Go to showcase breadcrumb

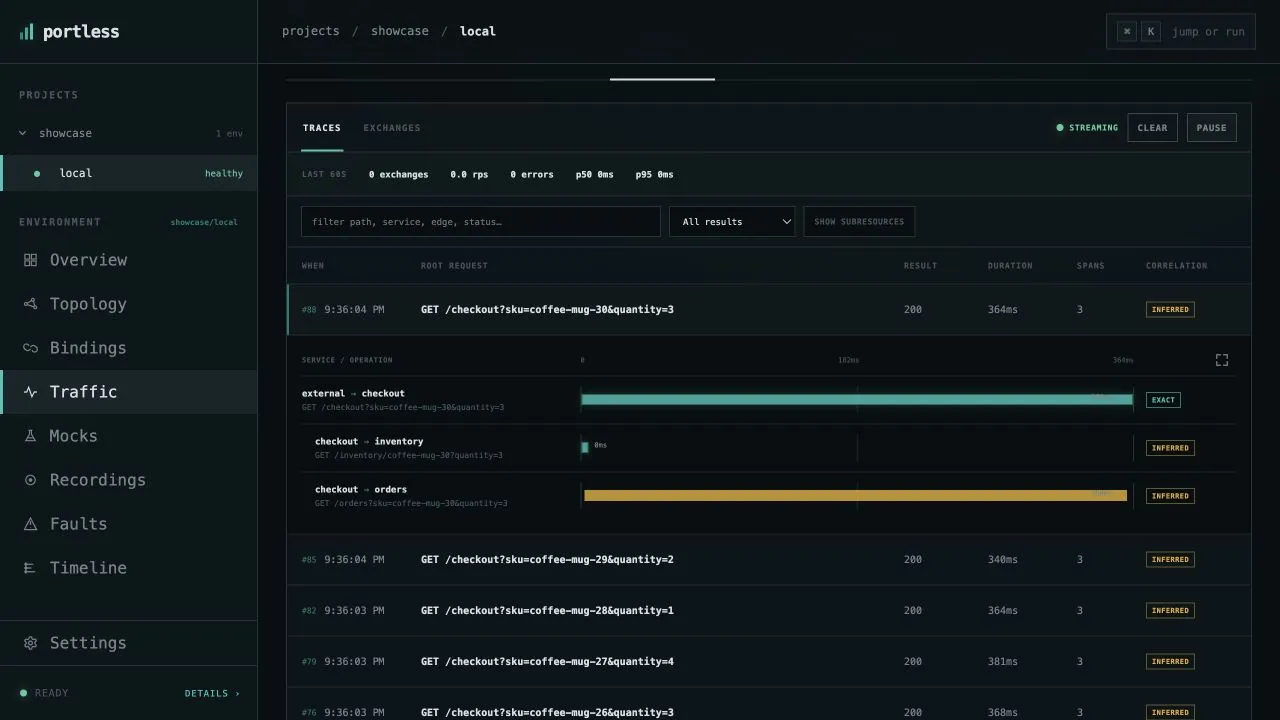[x=400, y=31]
